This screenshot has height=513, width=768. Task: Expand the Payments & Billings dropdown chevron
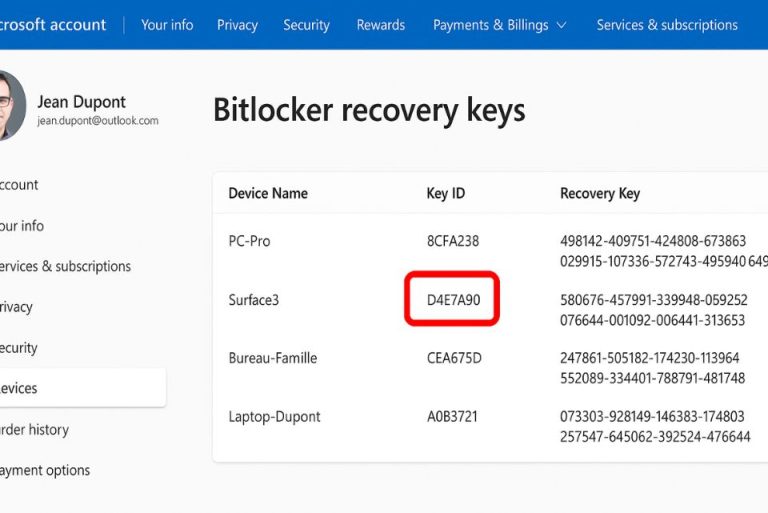pos(562,25)
